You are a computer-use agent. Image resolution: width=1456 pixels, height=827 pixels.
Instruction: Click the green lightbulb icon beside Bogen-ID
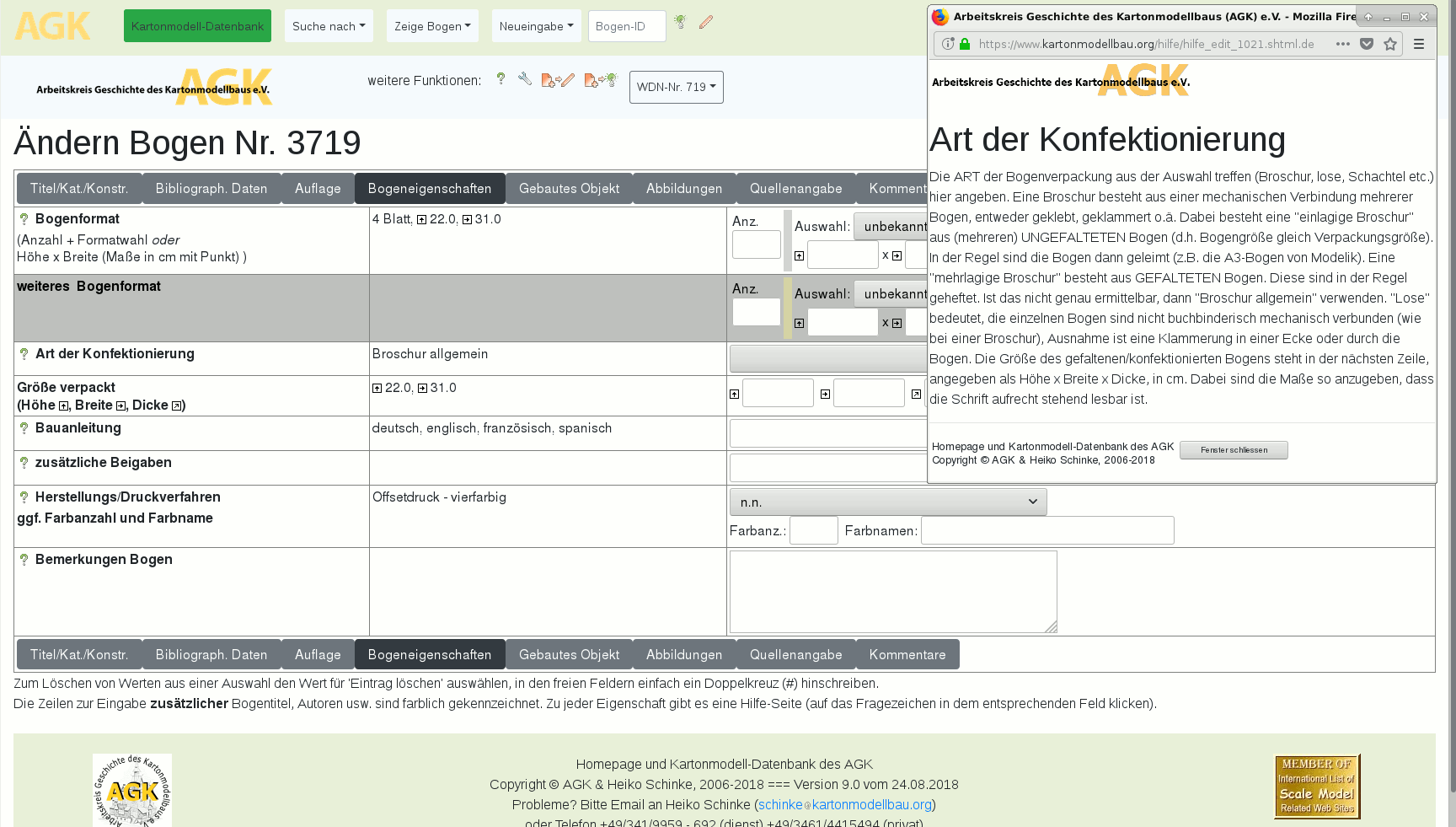pyautogui.click(x=681, y=22)
